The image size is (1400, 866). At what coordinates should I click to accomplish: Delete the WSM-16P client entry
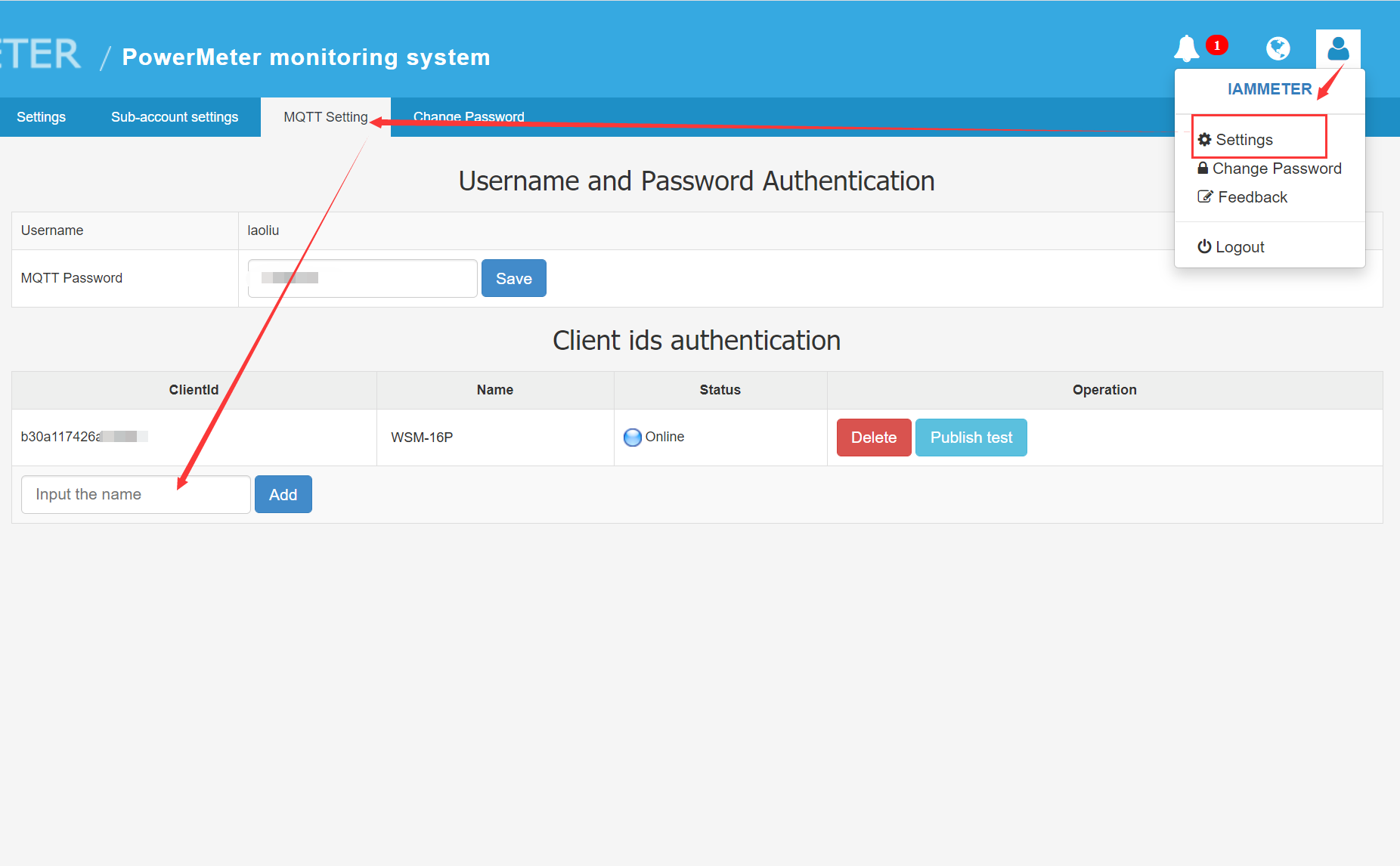coord(873,438)
